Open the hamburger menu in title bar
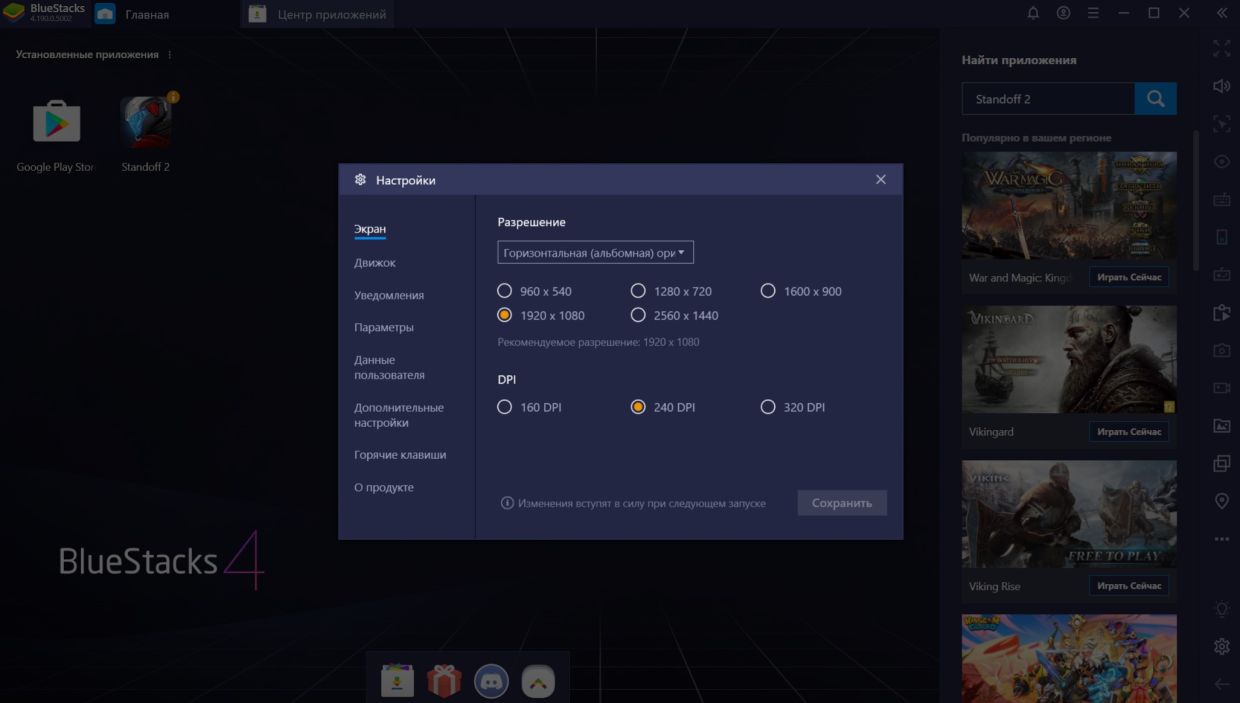The width and height of the screenshot is (1240, 703). [x=1093, y=13]
